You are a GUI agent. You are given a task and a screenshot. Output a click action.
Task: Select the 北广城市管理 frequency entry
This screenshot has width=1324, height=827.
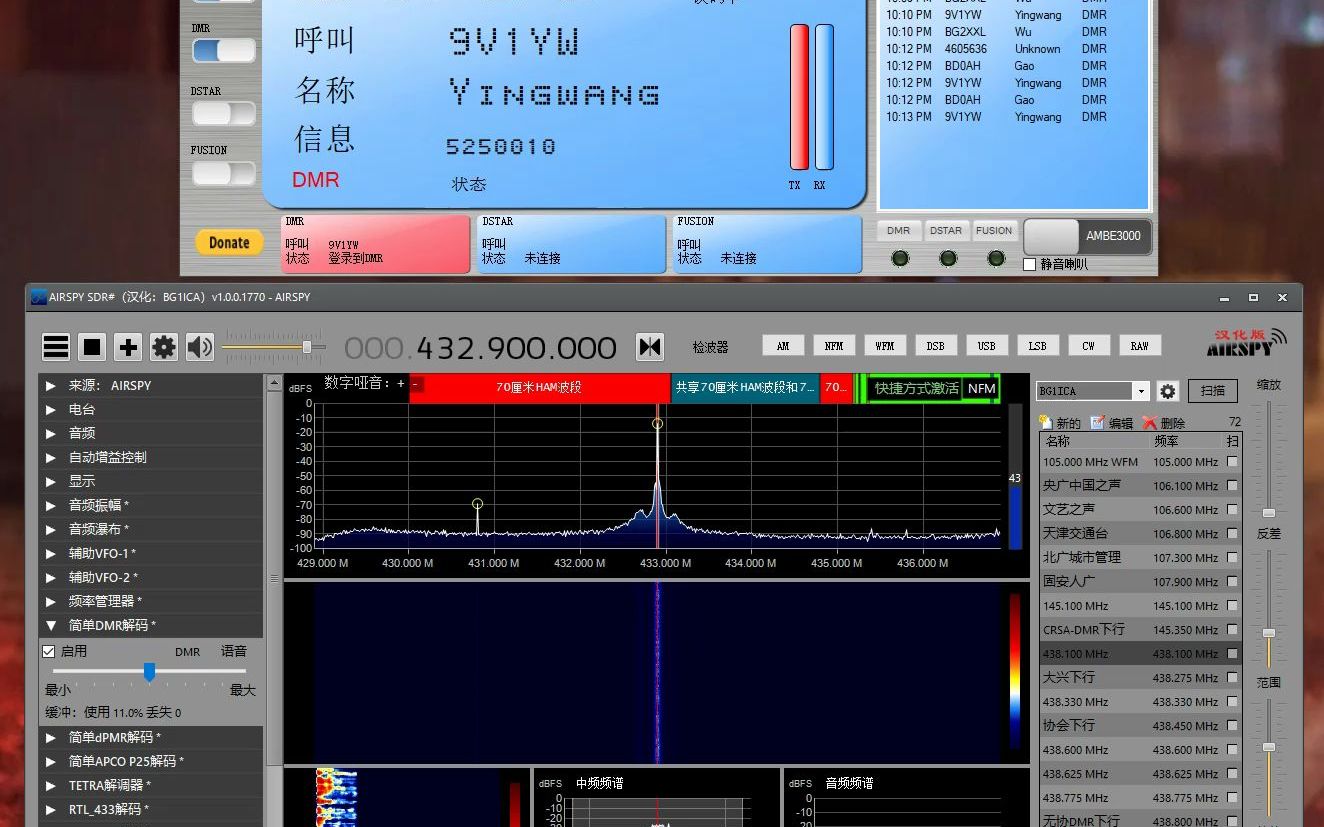pyautogui.click(x=1141, y=557)
